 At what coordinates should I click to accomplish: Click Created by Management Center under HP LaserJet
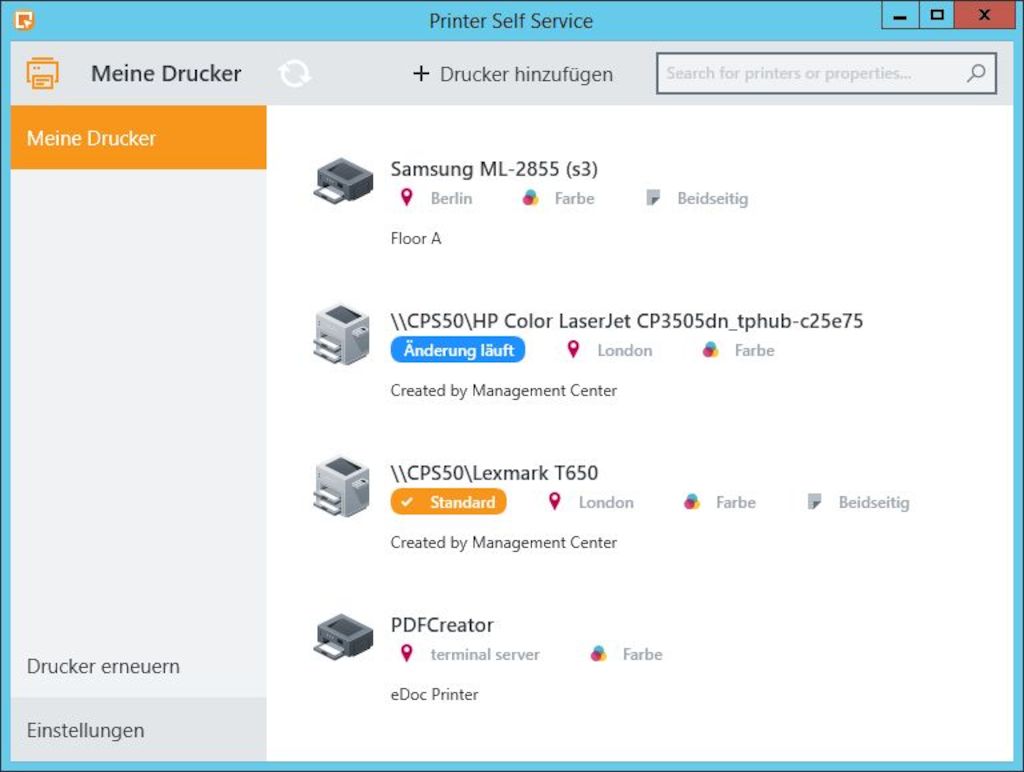point(504,391)
